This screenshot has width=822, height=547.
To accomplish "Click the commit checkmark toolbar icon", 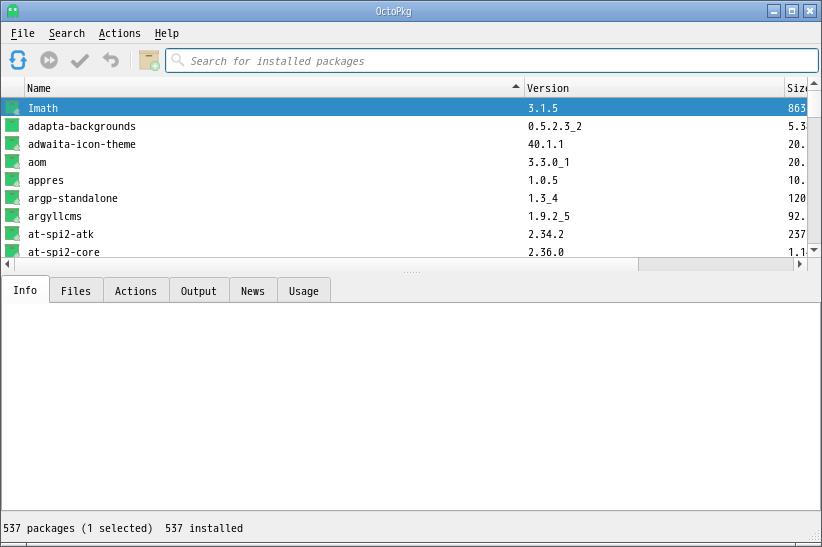I will (80, 60).
